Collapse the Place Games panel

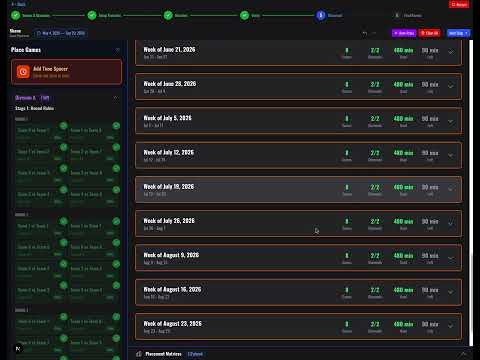(117, 50)
